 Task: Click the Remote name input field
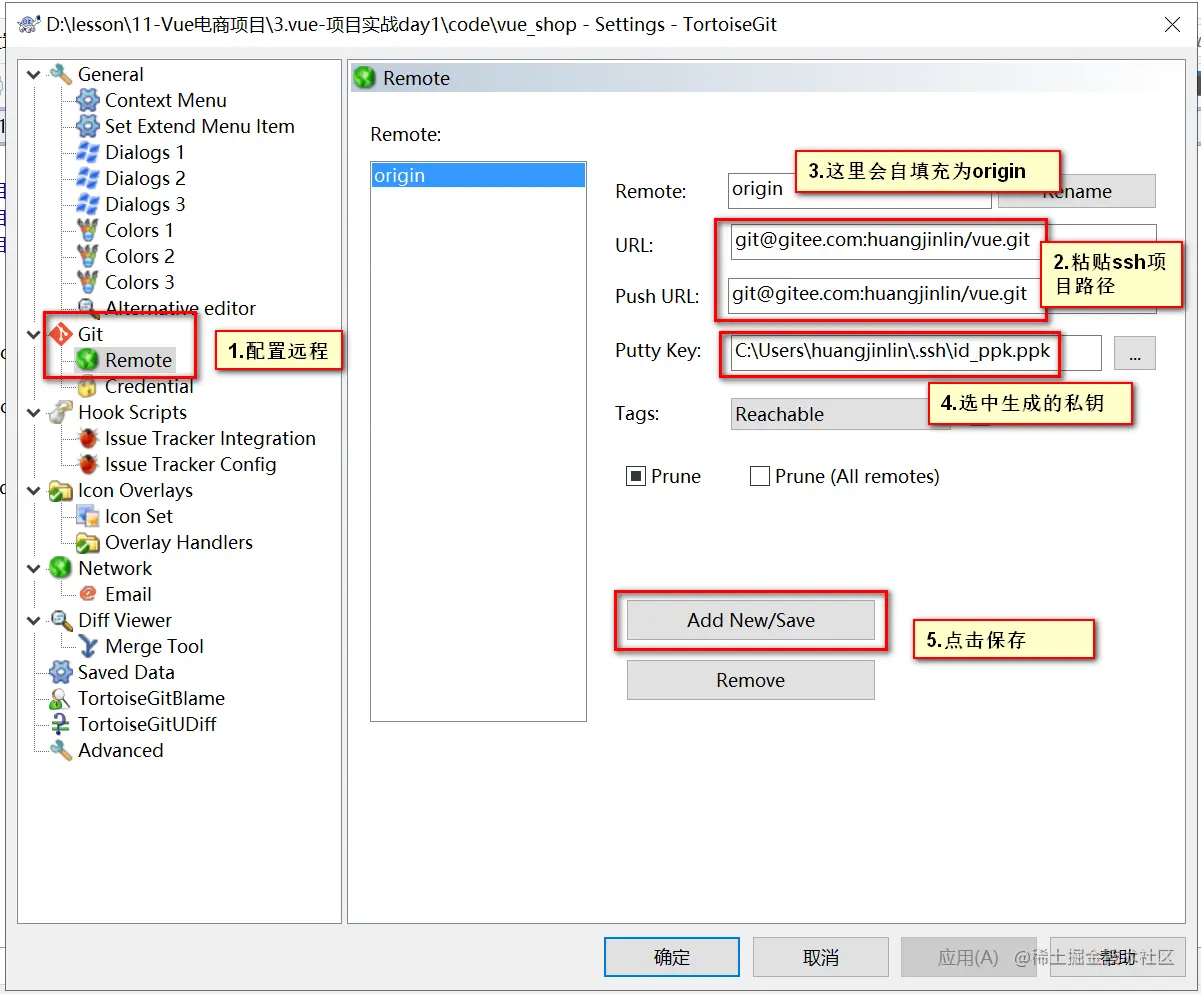click(860, 190)
